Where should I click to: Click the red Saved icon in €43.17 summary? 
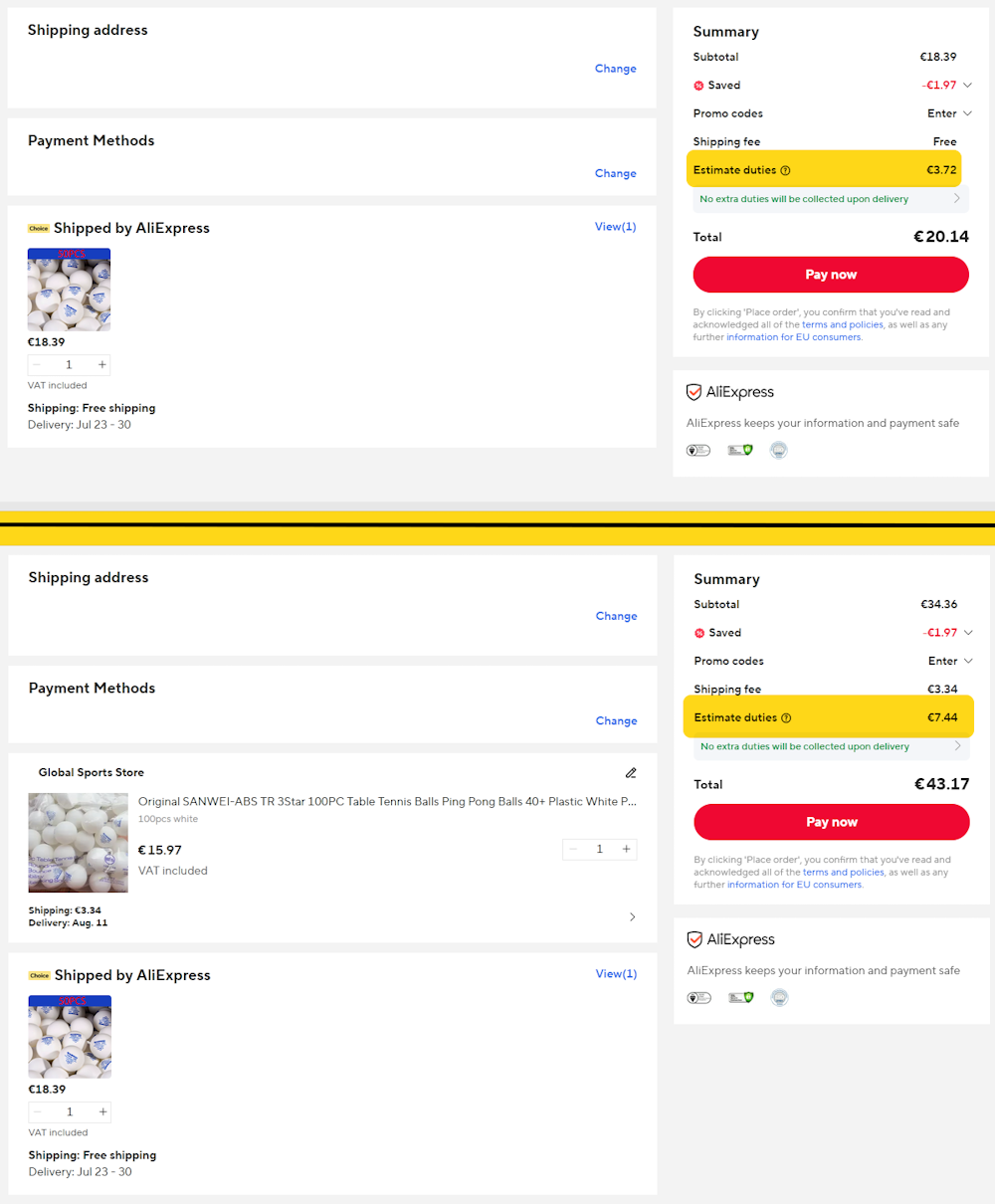(699, 633)
